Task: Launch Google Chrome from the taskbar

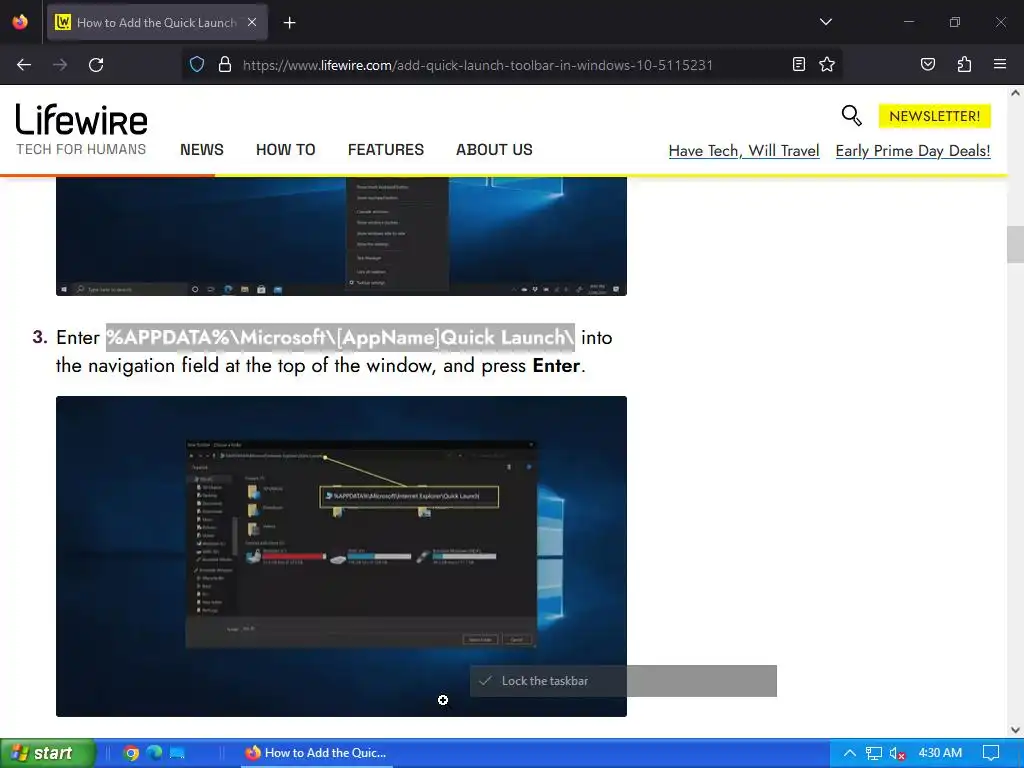Action: click(x=131, y=753)
